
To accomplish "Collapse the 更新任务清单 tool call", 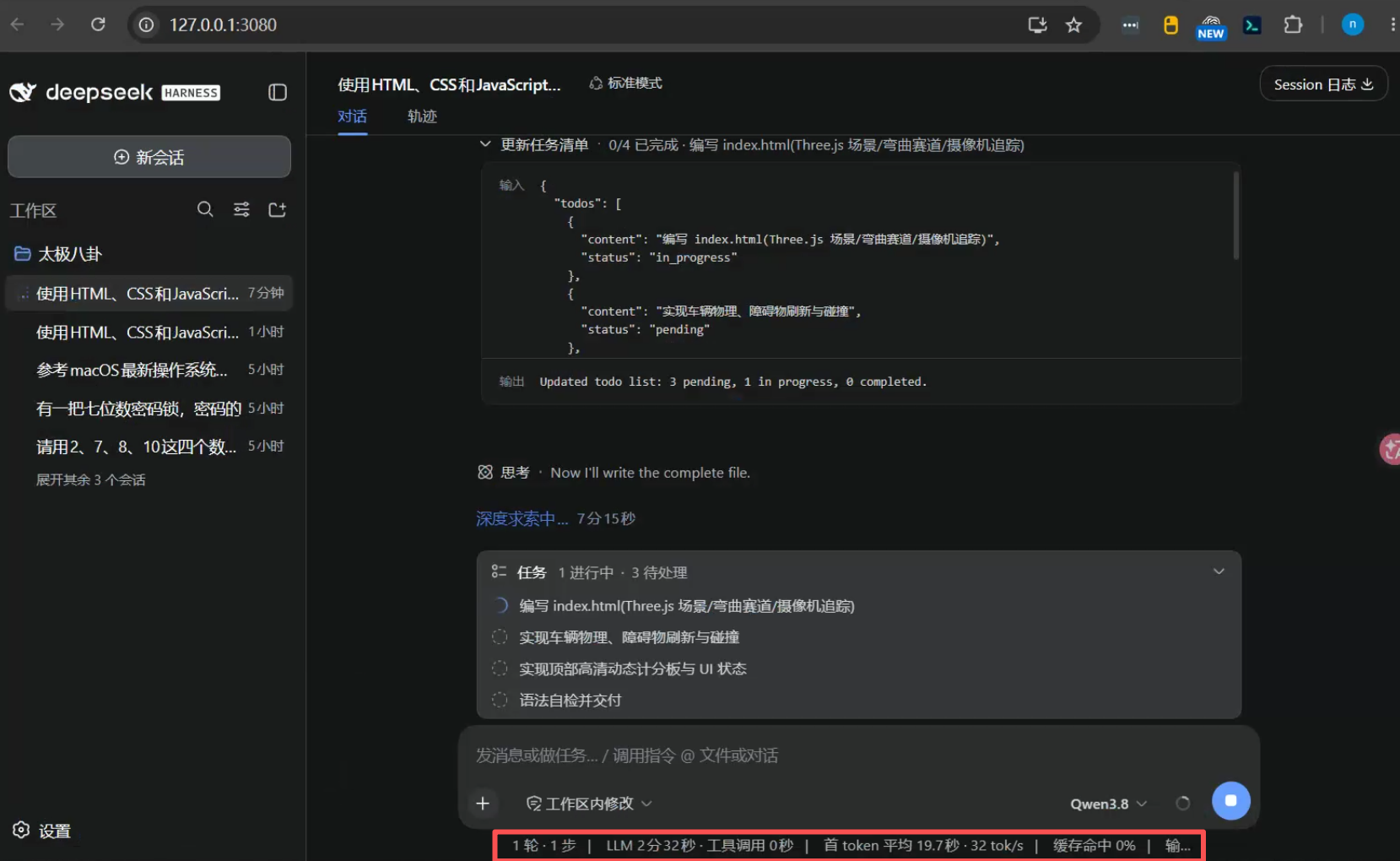I will (485, 144).
